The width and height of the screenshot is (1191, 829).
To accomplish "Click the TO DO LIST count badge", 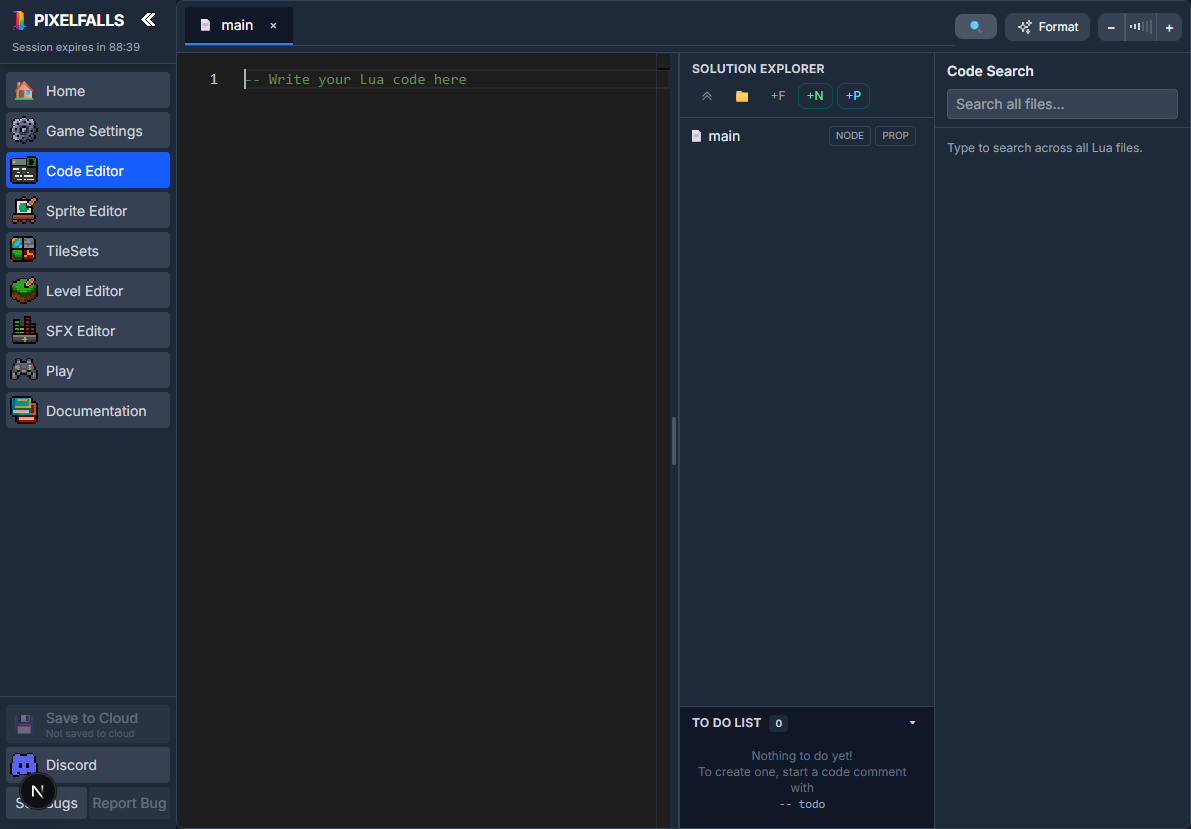I will (778, 723).
